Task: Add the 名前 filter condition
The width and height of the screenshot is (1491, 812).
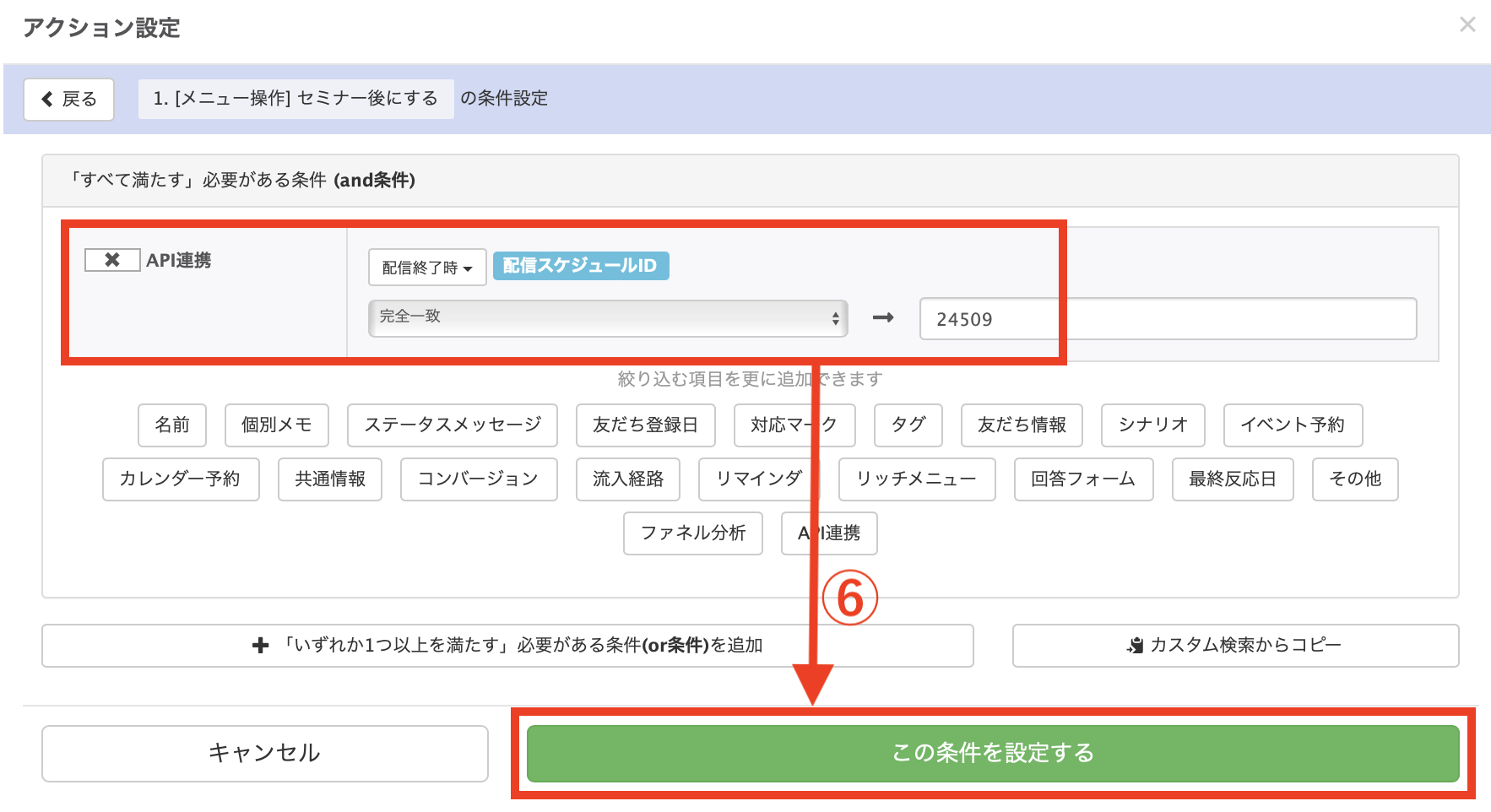Action: [172, 425]
